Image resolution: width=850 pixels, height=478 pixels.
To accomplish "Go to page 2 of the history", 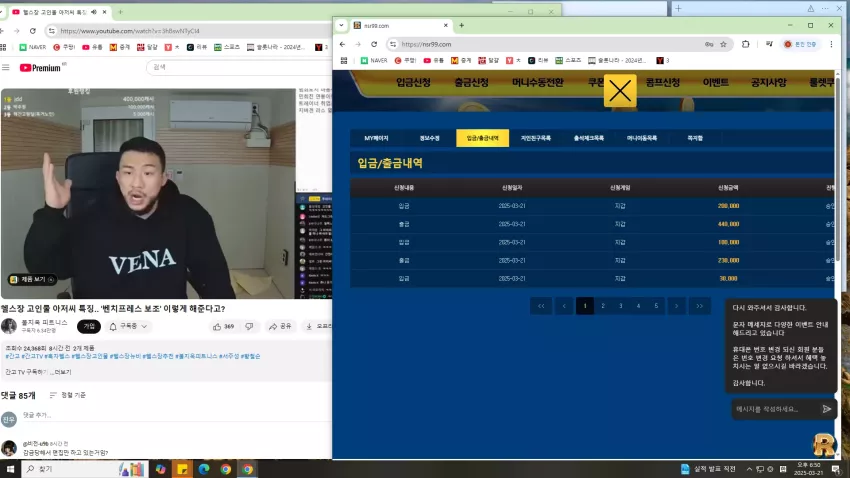I will pos(603,306).
